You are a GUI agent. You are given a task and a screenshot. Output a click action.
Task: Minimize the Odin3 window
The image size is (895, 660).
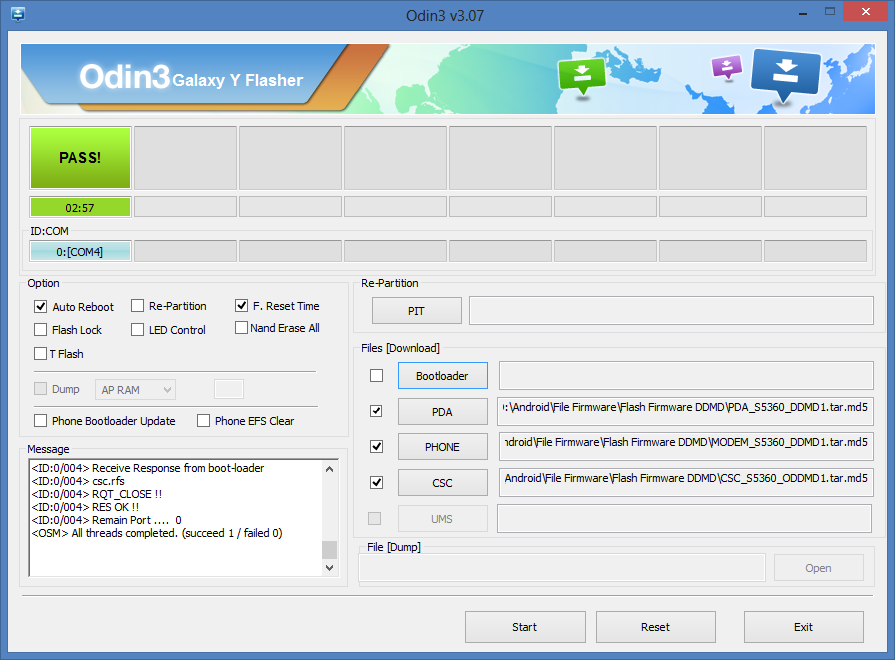[803, 13]
